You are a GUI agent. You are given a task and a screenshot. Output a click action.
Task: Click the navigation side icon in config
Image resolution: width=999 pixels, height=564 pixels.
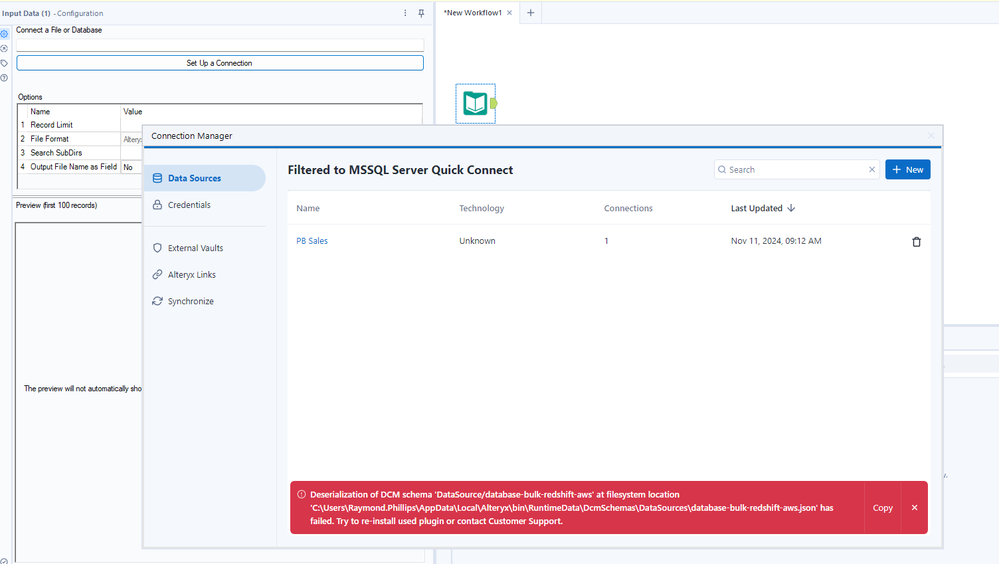pyautogui.click(x=4, y=48)
